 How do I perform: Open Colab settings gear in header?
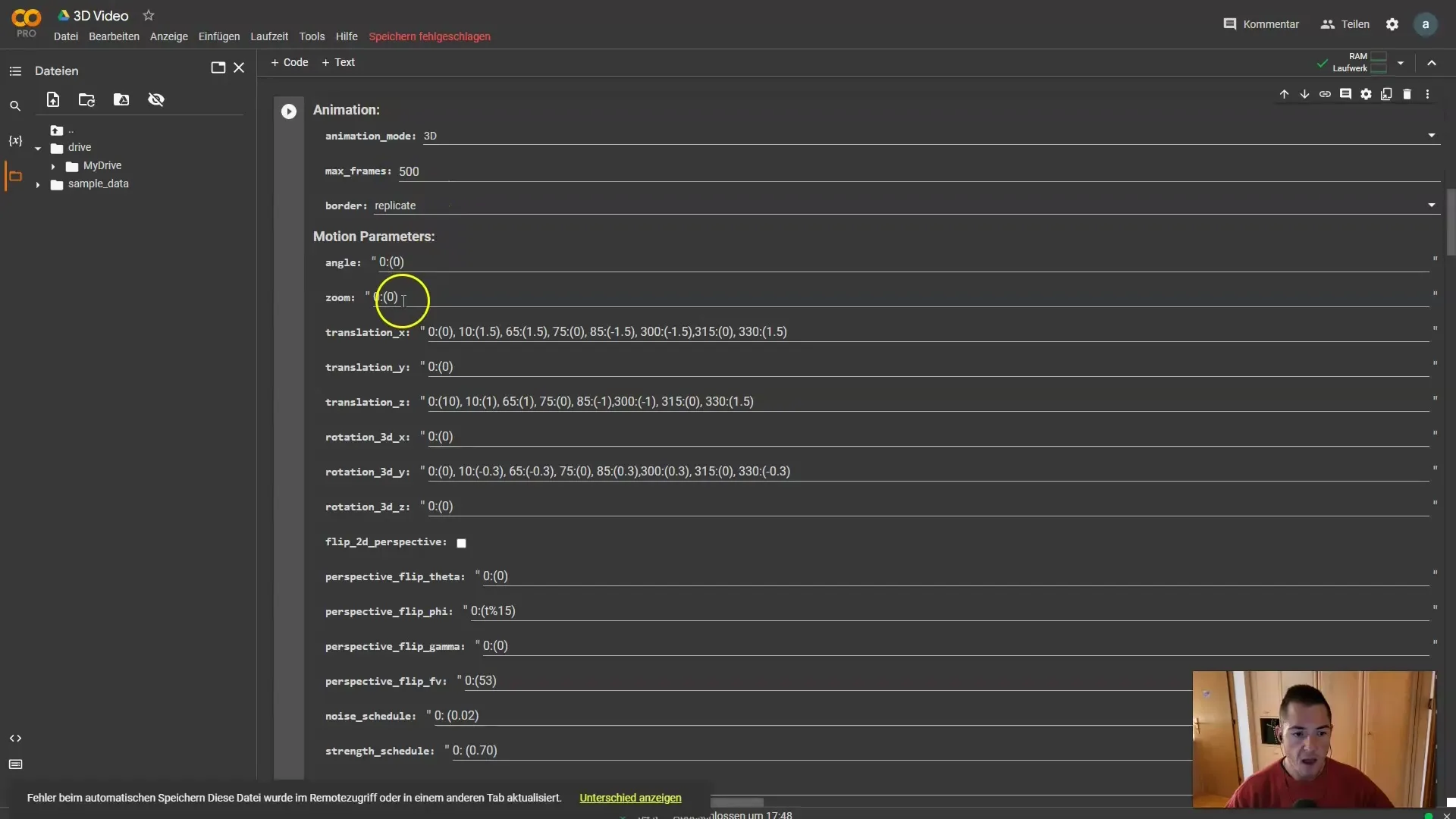click(1392, 24)
